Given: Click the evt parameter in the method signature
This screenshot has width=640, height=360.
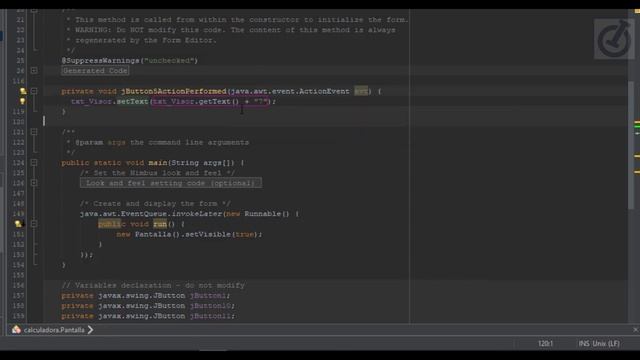Looking at the screenshot, I should coord(361,91).
